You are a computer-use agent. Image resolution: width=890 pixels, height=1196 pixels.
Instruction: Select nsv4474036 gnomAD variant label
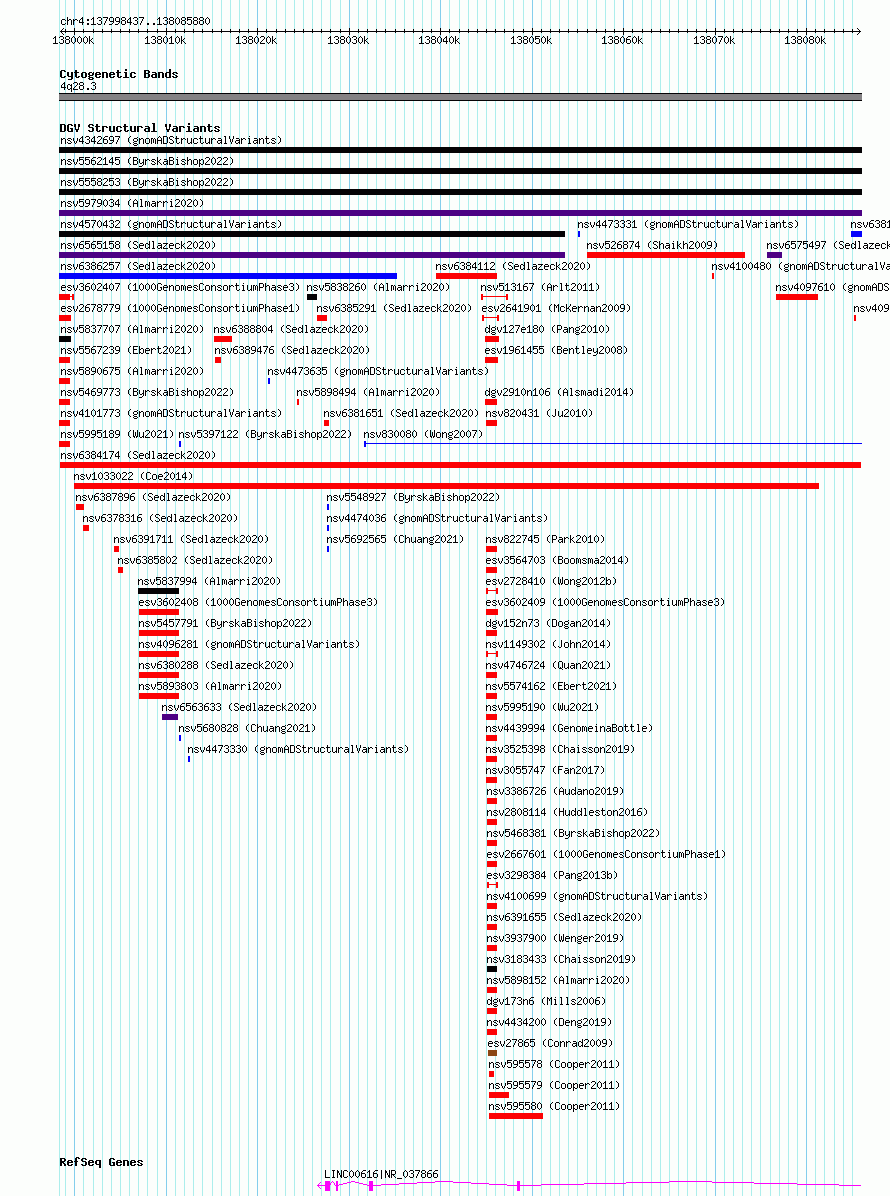click(x=437, y=518)
